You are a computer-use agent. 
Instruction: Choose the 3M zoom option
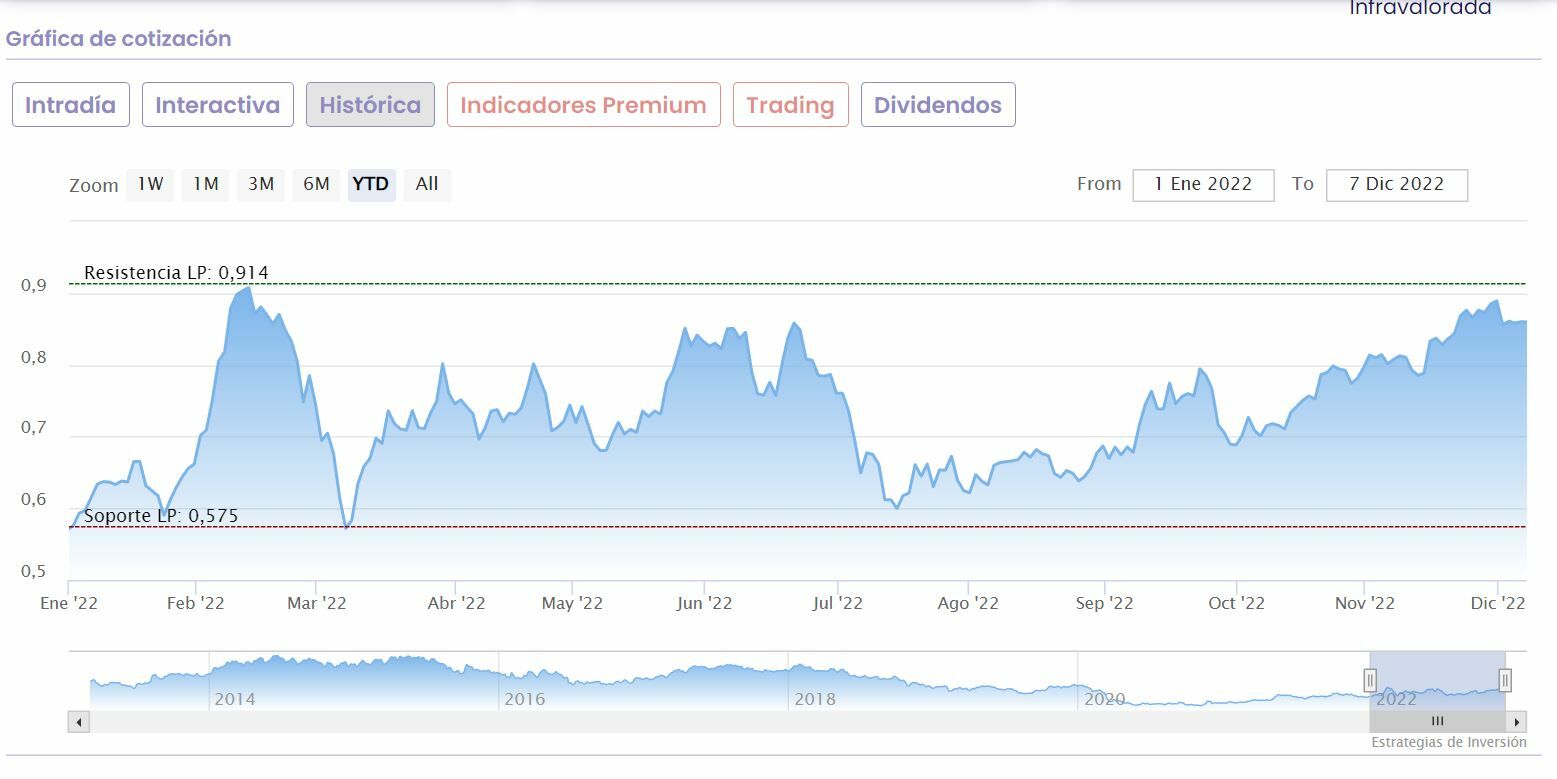tap(261, 184)
